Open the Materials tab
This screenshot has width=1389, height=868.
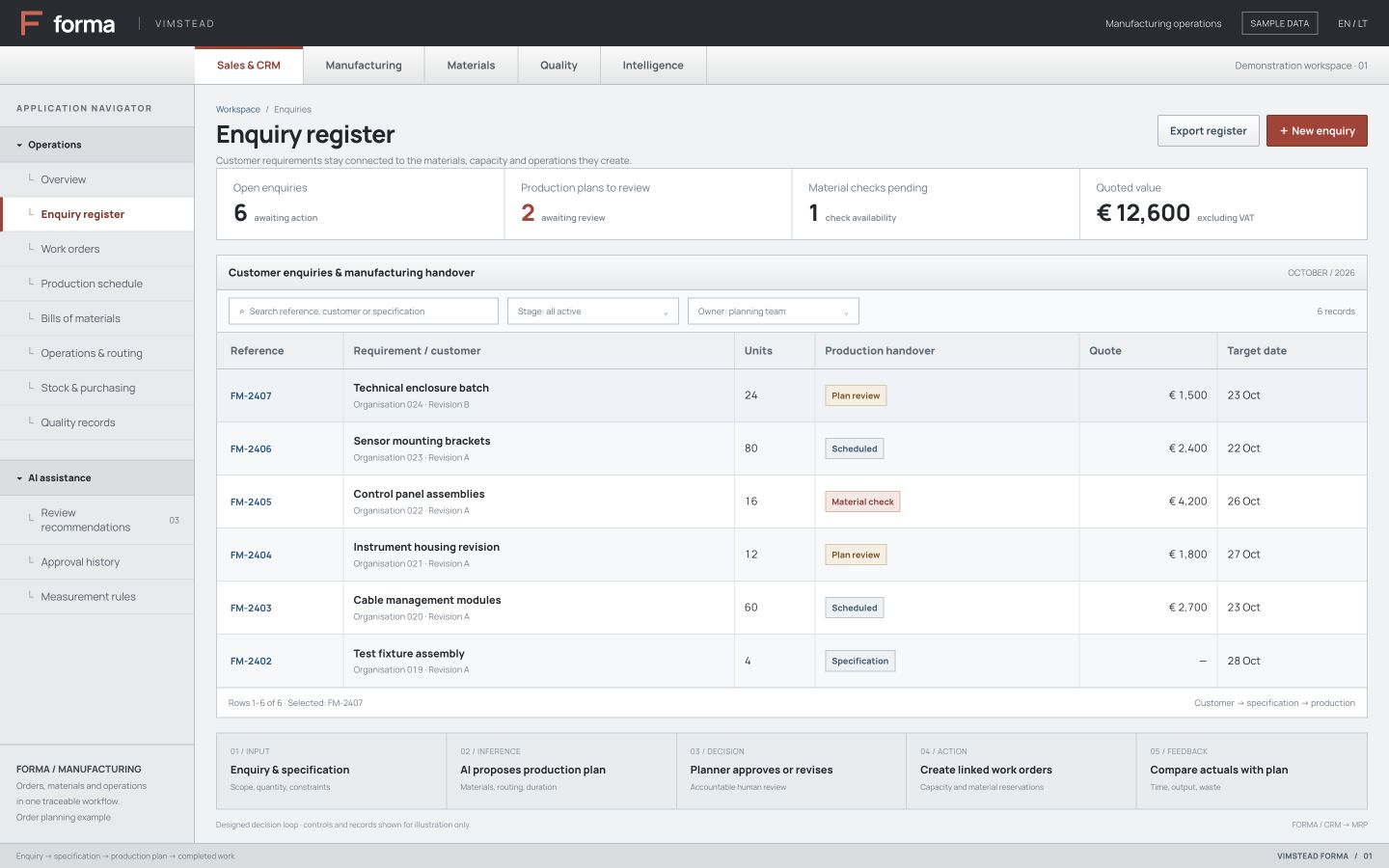click(x=471, y=66)
